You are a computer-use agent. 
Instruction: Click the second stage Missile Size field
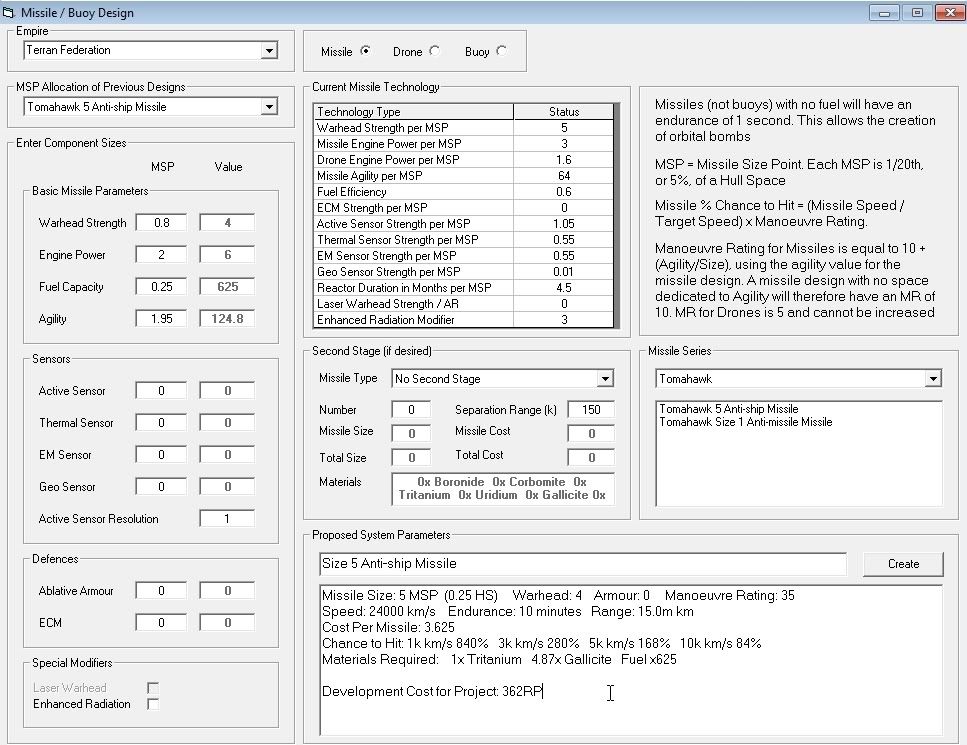[x=411, y=433]
